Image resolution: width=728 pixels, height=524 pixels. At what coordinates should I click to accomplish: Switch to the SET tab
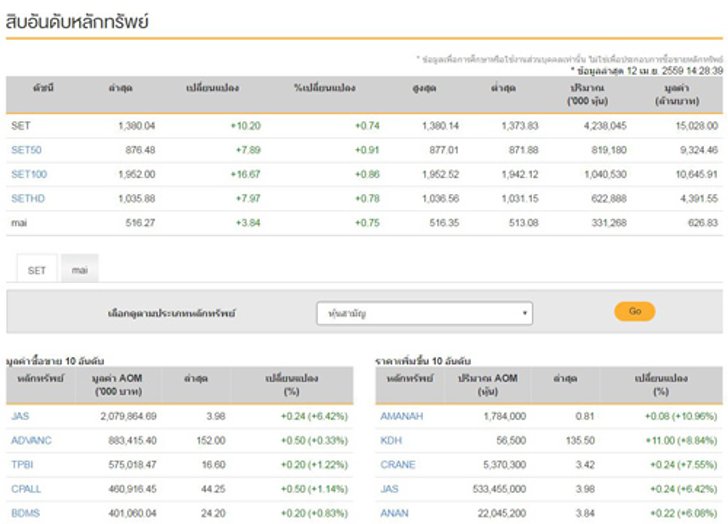point(37,269)
